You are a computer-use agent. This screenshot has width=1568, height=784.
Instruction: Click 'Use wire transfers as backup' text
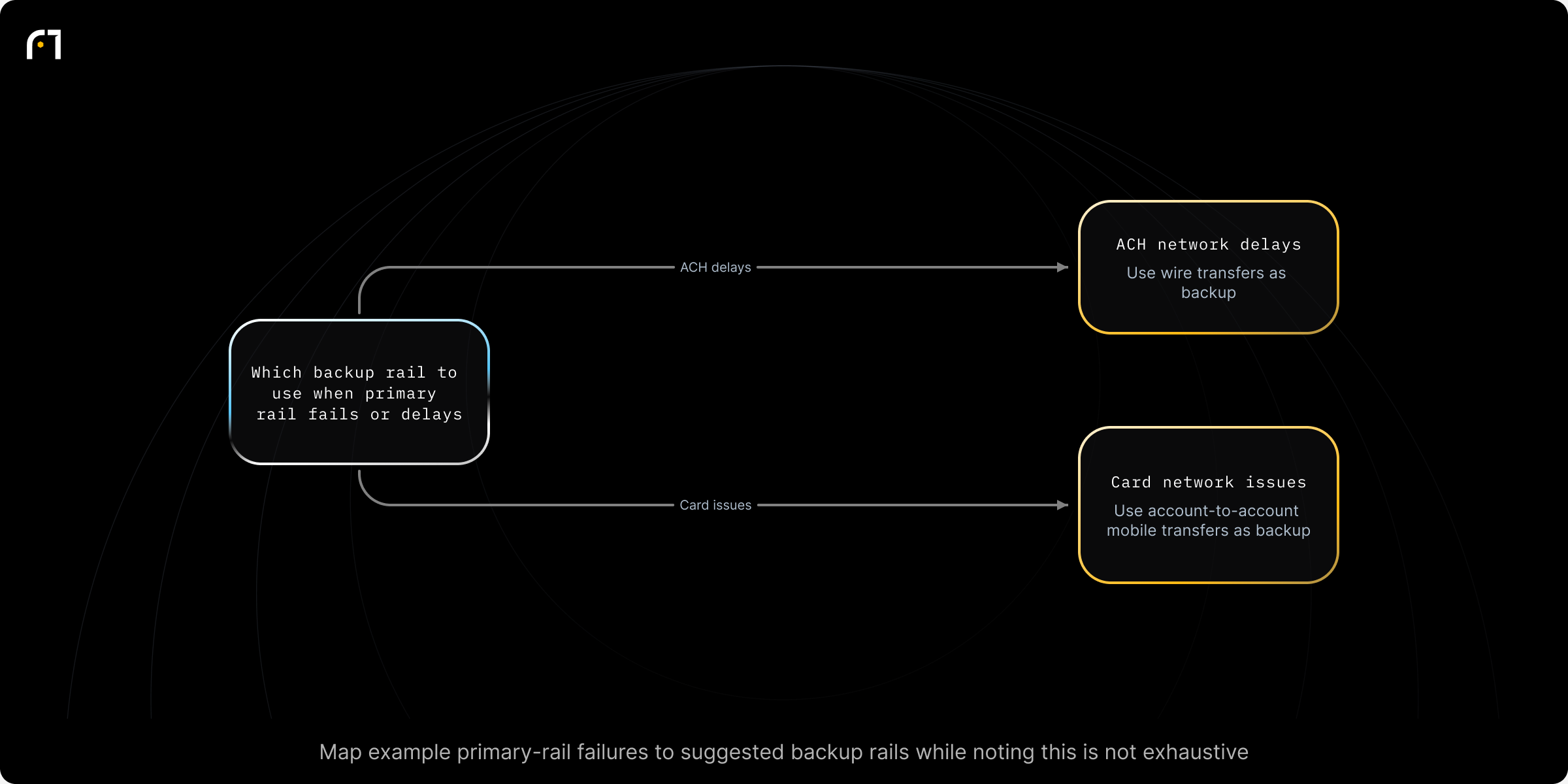(1207, 282)
